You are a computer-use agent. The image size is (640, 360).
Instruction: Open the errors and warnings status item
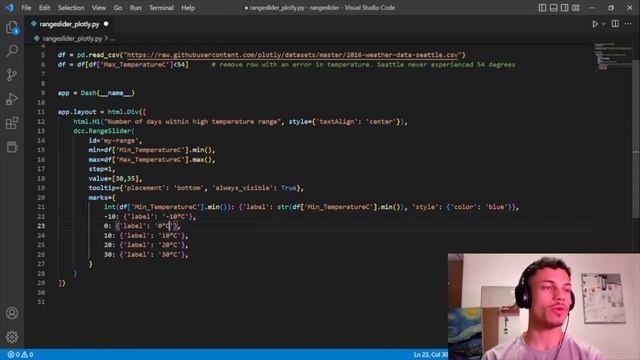(20, 355)
